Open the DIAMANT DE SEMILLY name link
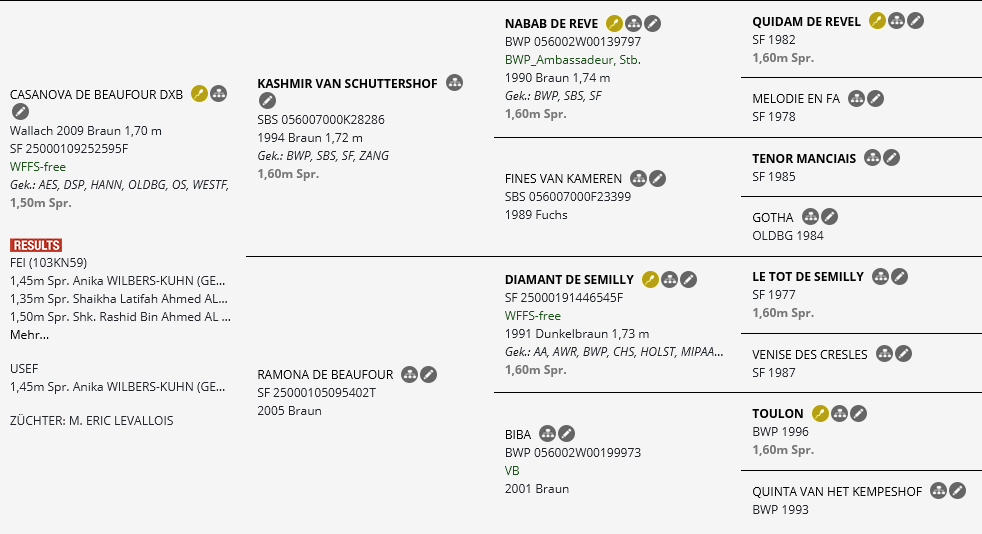Screen dimensions: 982x534 click(569, 280)
